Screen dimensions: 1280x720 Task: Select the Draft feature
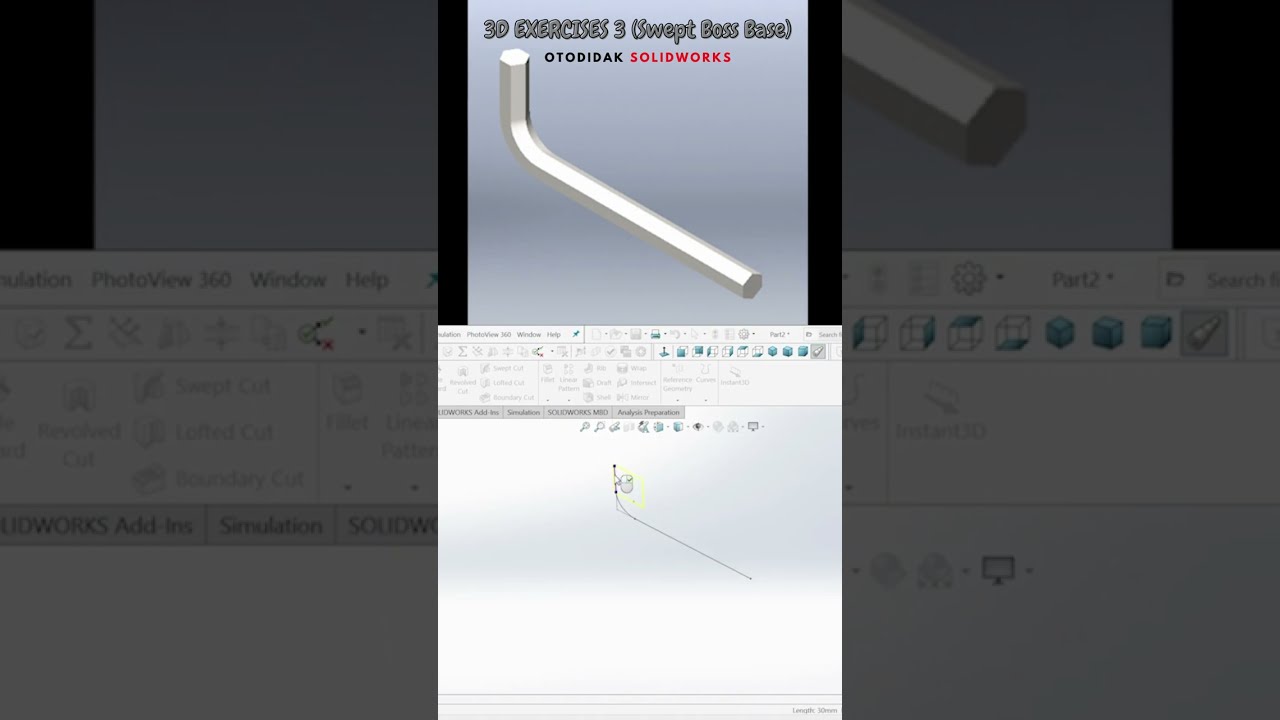[x=597, y=383]
